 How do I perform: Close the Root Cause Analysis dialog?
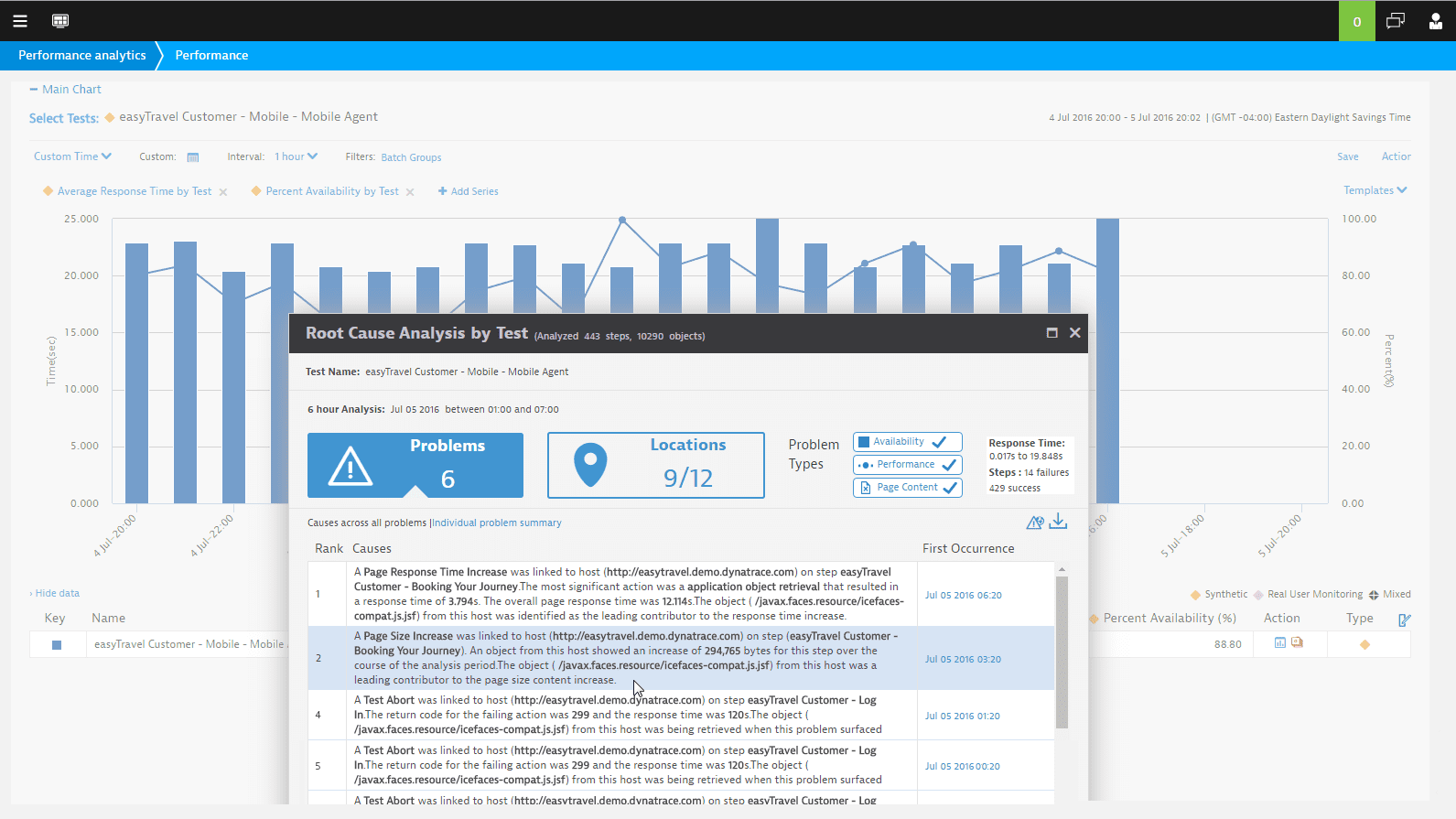click(x=1075, y=333)
